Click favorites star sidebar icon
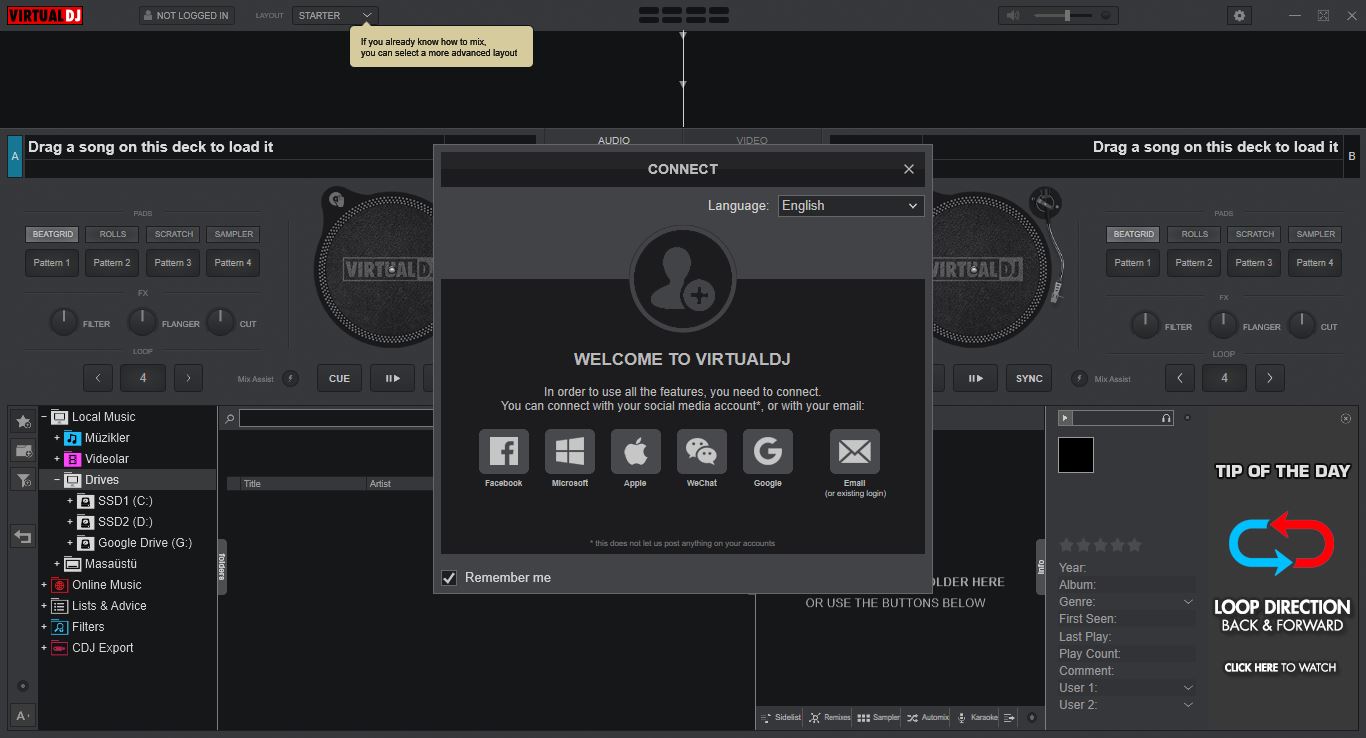This screenshot has width=1366, height=738. pyautogui.click(x=23, y=421)
